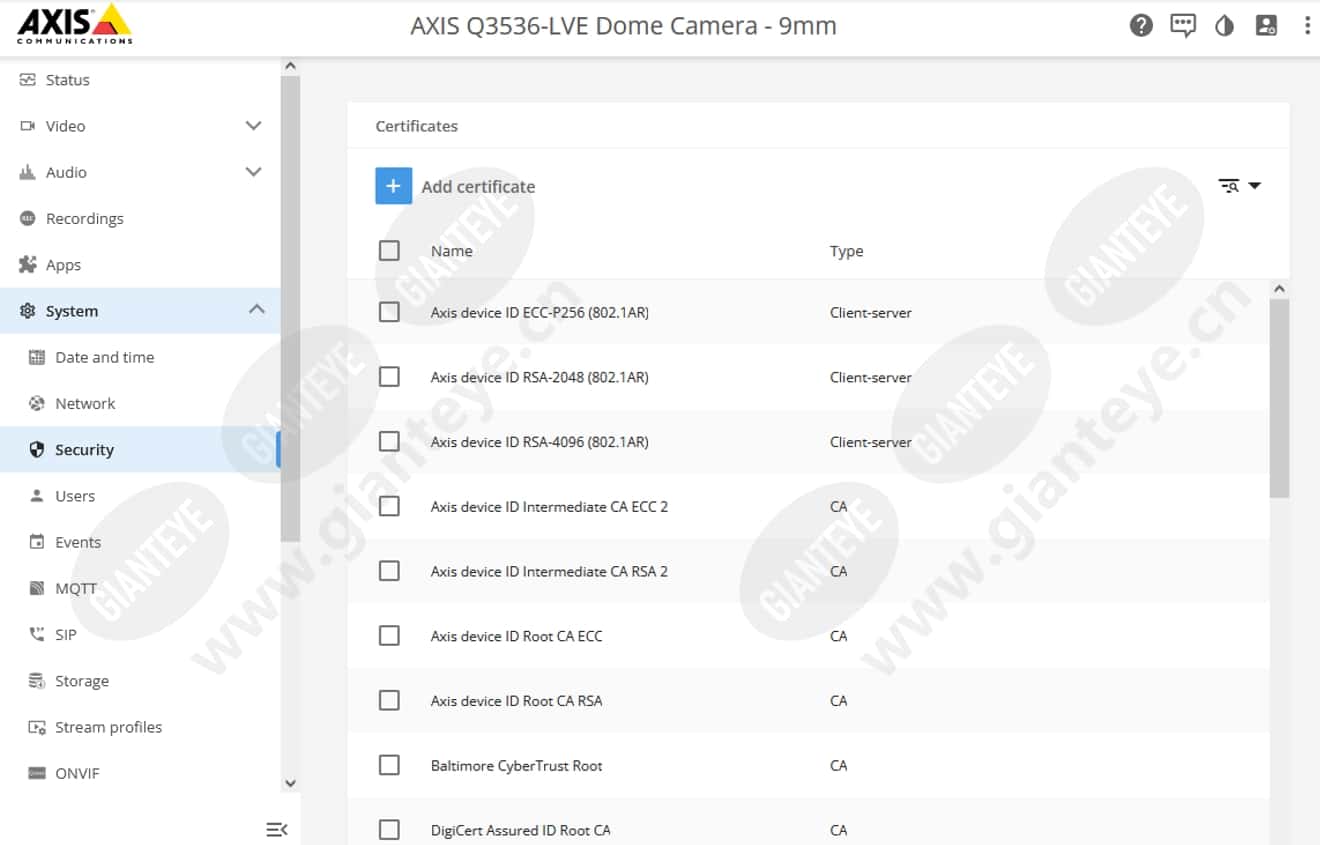1320x845 pixels.
Task: Expand the Video menu chevron
Action: (254, 126)
